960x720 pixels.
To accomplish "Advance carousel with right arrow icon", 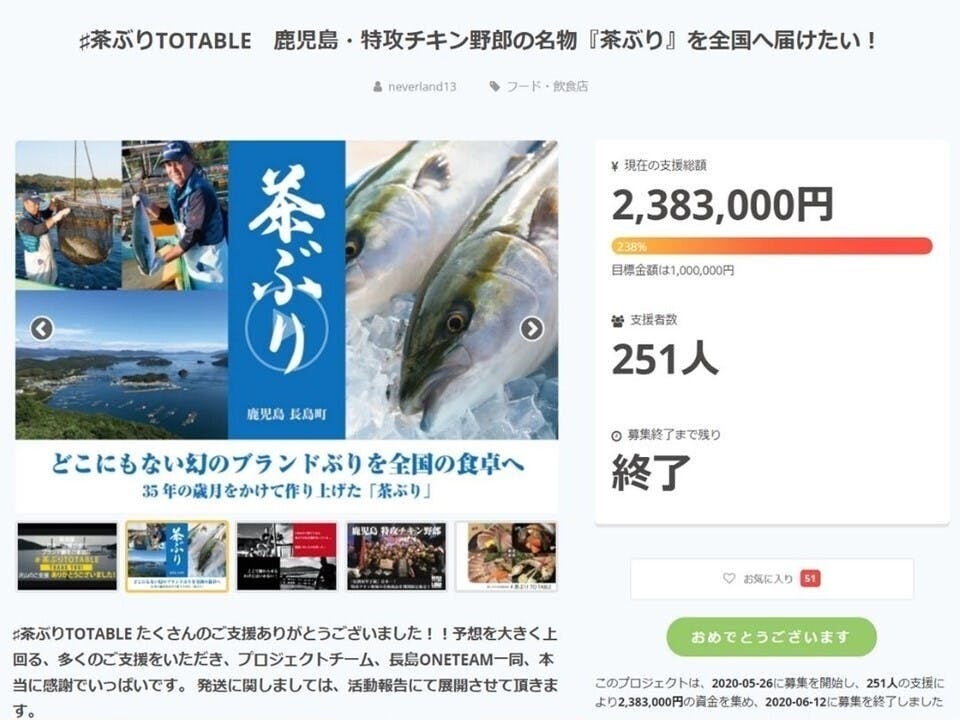I will pos(531,329).
